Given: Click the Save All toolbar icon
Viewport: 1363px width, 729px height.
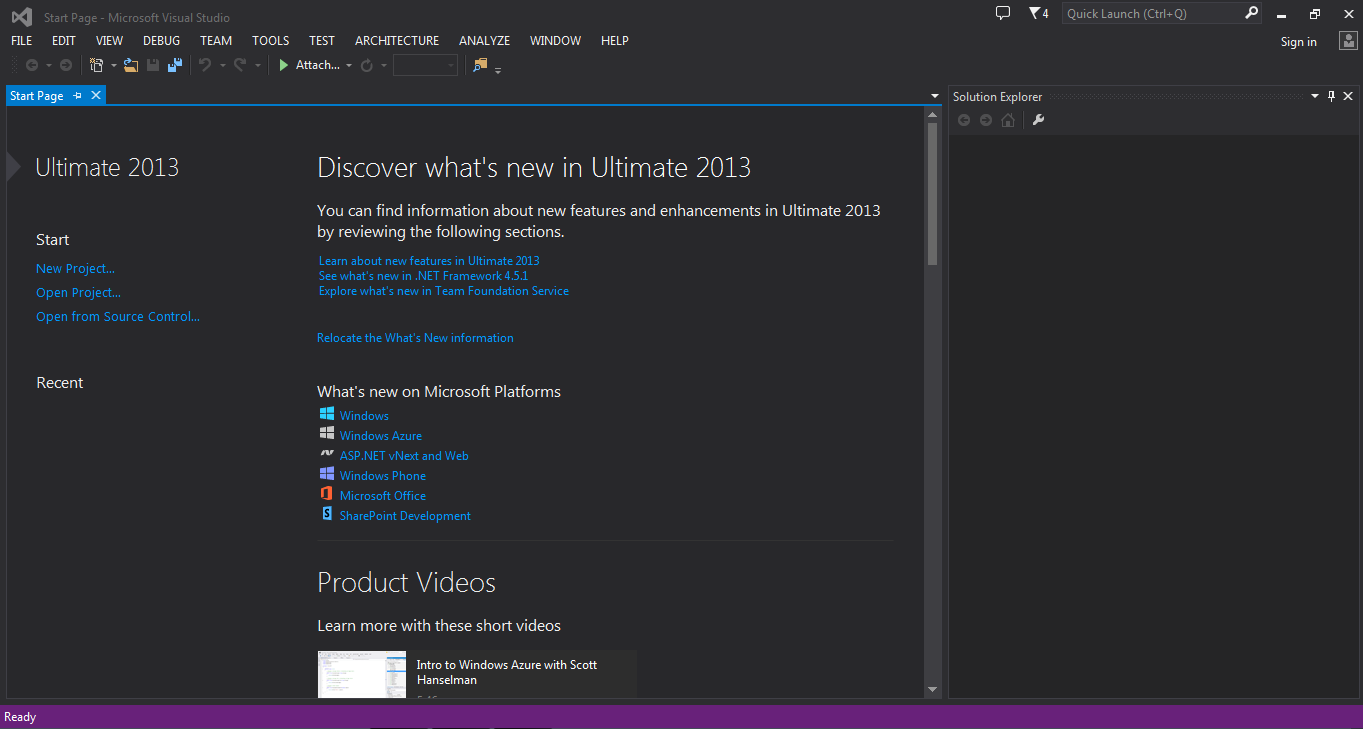Looking at the screenshot, I should 175,65.
